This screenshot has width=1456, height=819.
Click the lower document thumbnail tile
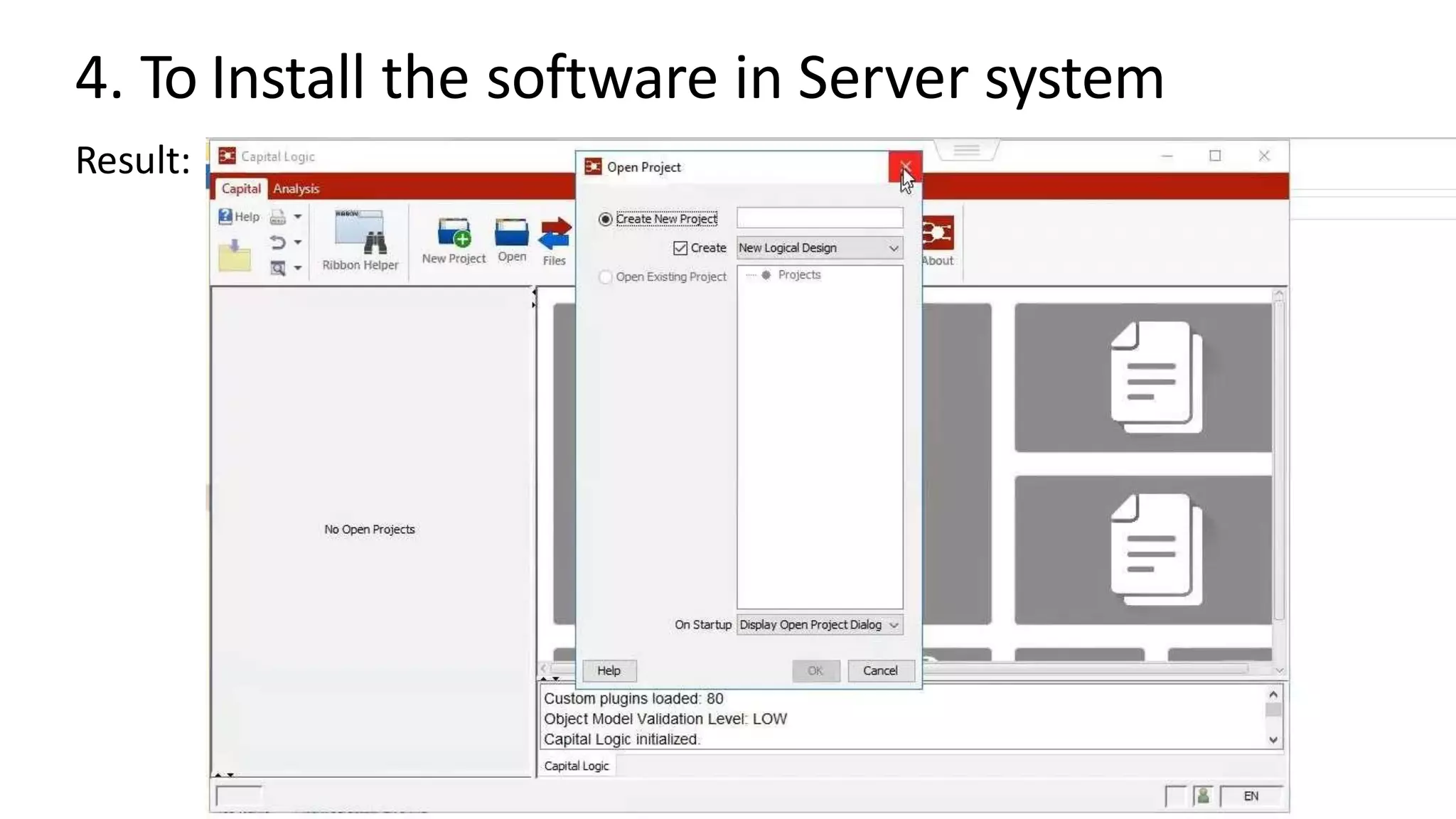coord(1142,550)
